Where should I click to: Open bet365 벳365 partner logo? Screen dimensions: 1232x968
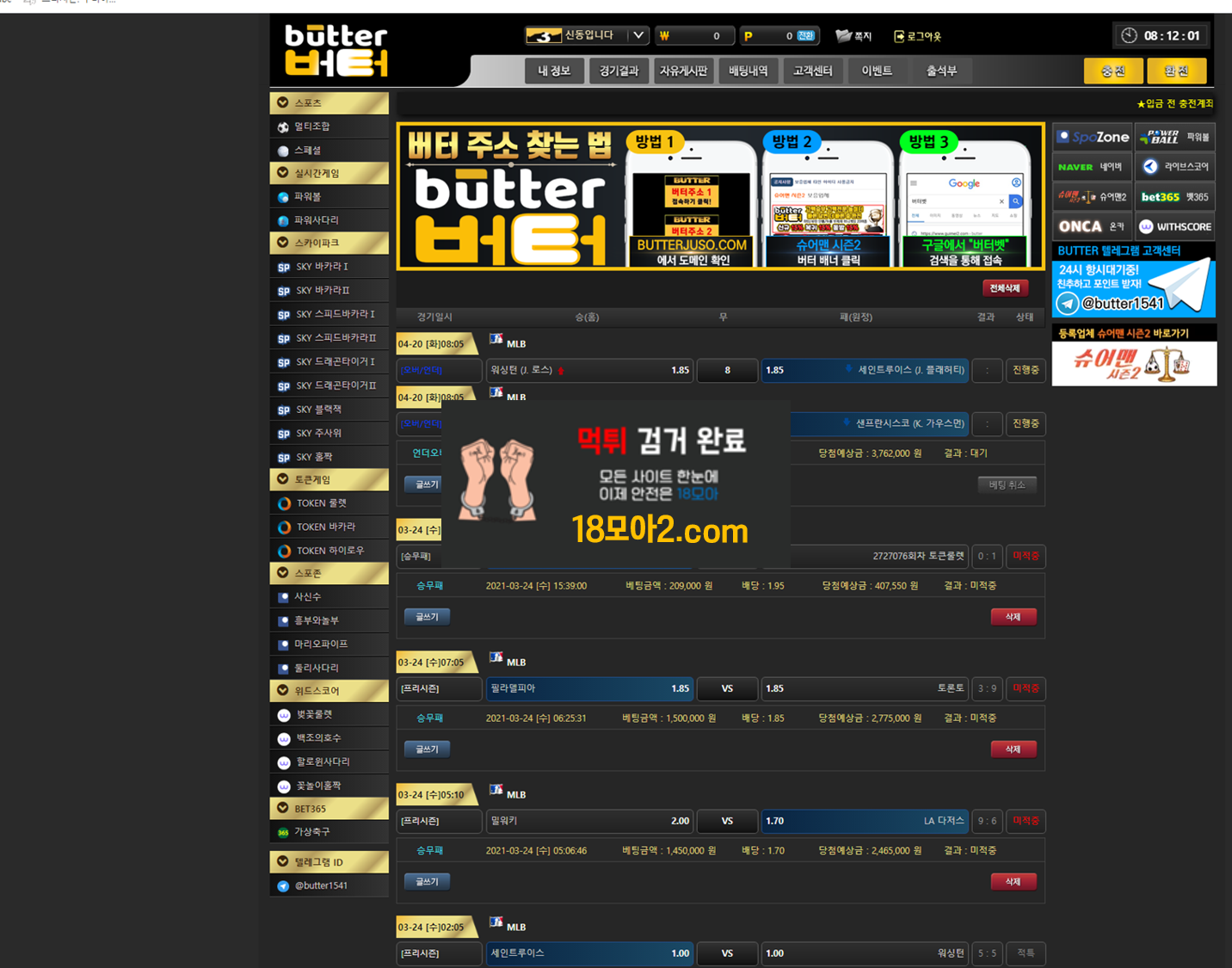pos(1175,197)
